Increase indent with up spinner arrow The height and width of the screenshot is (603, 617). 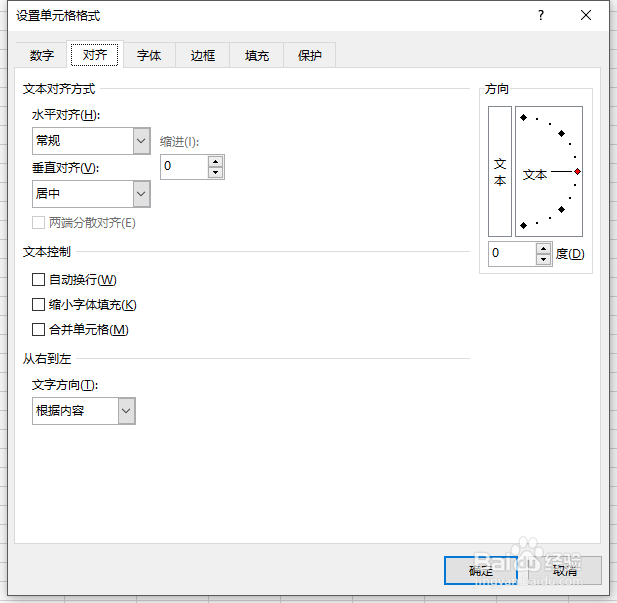click(215, 160)
